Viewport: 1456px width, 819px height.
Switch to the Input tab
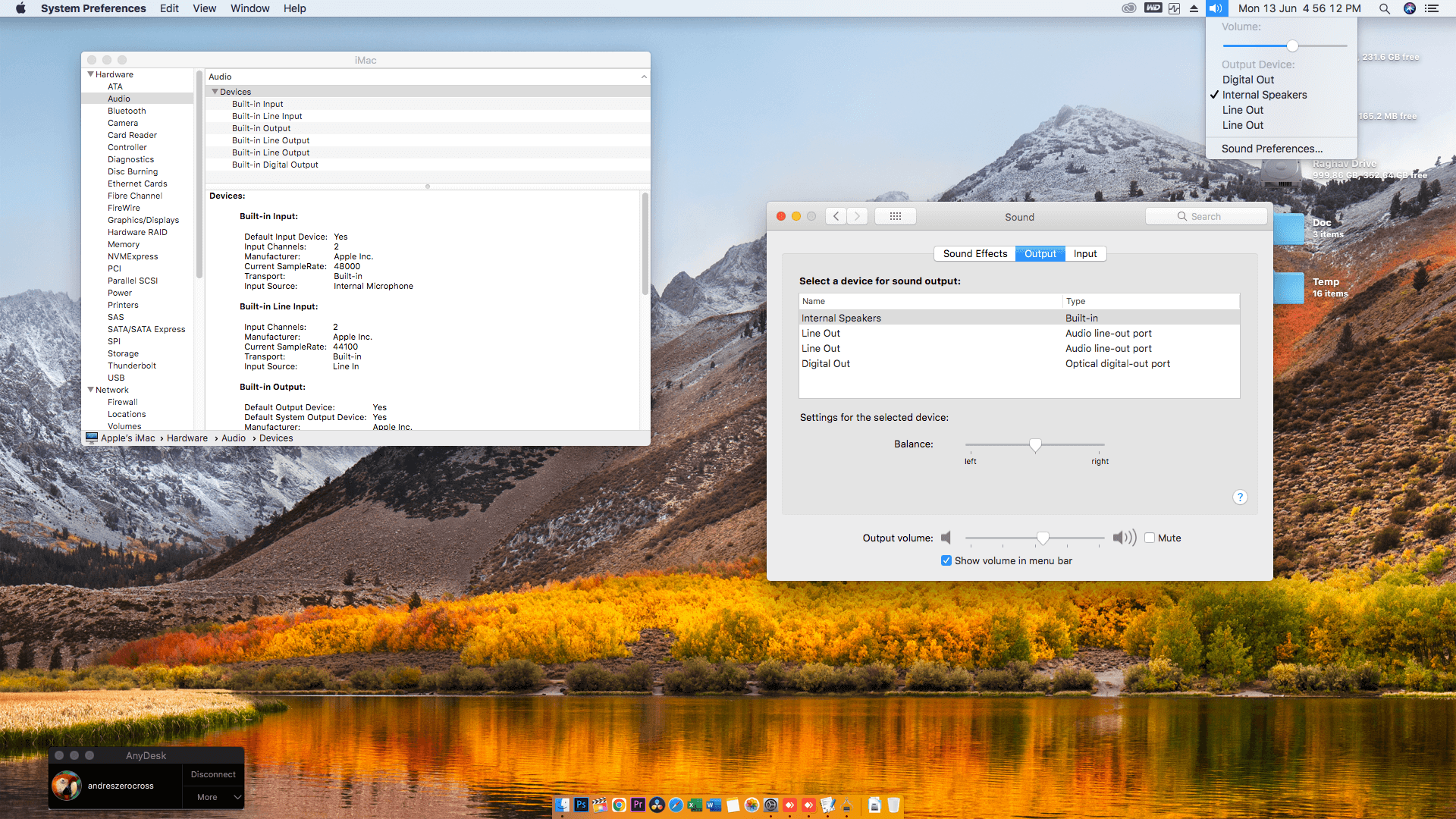1085,253
